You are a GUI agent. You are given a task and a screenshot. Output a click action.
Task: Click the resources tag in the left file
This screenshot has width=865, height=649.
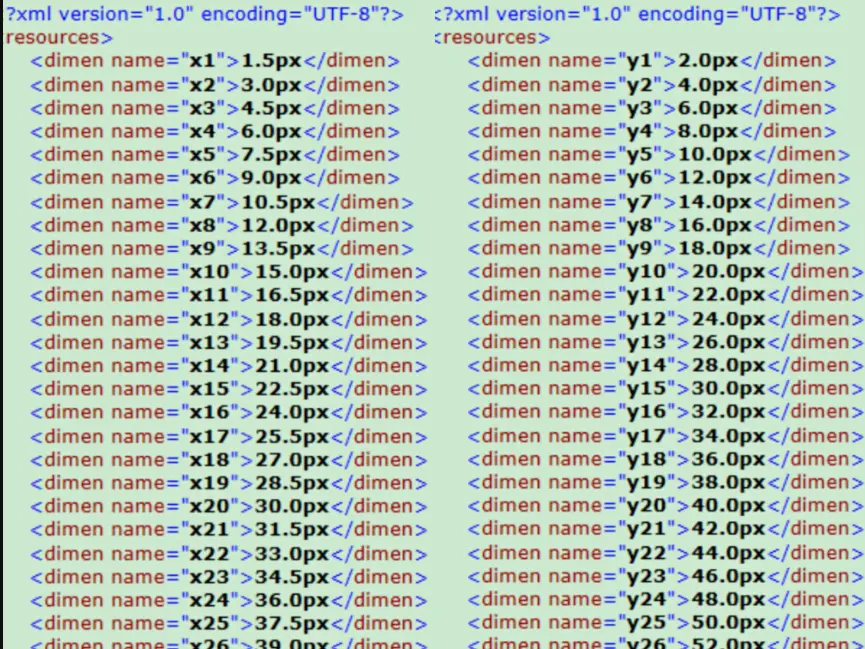pos(58,38)
